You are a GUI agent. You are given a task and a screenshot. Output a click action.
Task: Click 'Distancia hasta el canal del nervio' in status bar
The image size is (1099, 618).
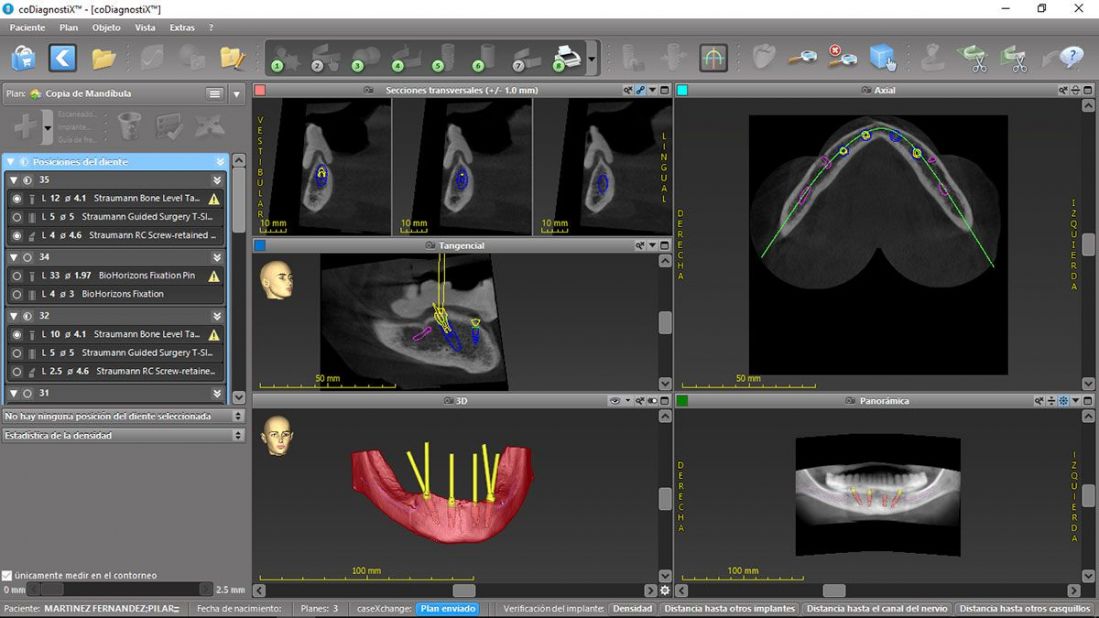point(875,608)
